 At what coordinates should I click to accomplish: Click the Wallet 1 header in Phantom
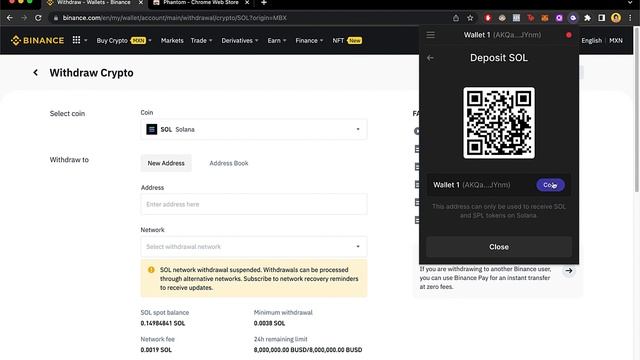click(502, 35)
